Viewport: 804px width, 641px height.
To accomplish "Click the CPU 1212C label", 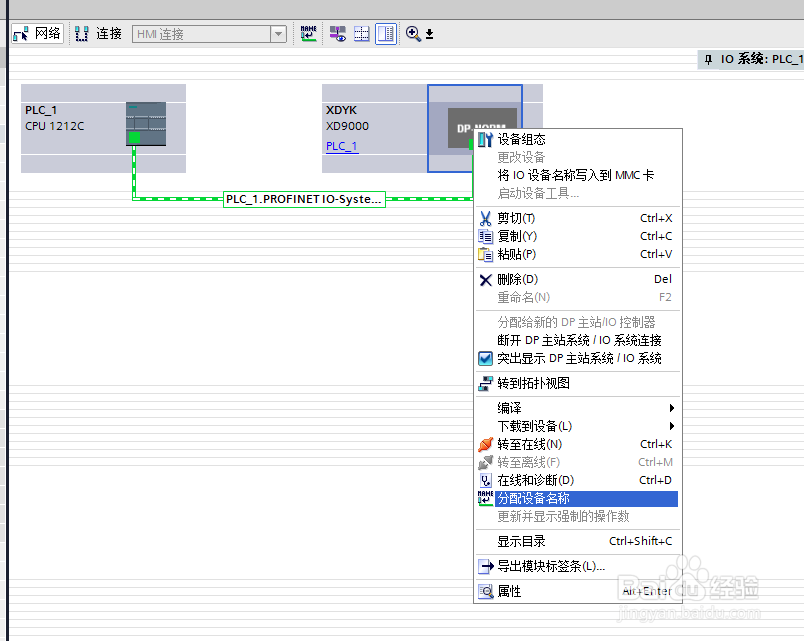I will click(54, 126).
